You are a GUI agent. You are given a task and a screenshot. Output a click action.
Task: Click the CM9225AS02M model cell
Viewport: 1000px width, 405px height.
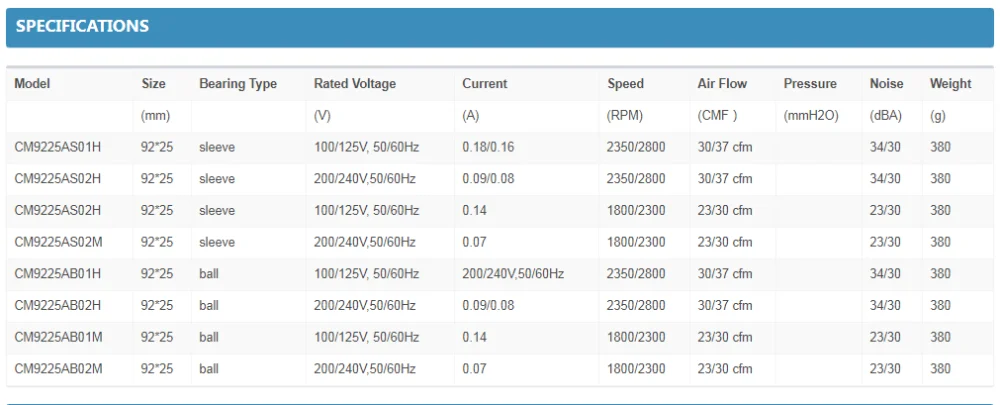click(58, 242)
